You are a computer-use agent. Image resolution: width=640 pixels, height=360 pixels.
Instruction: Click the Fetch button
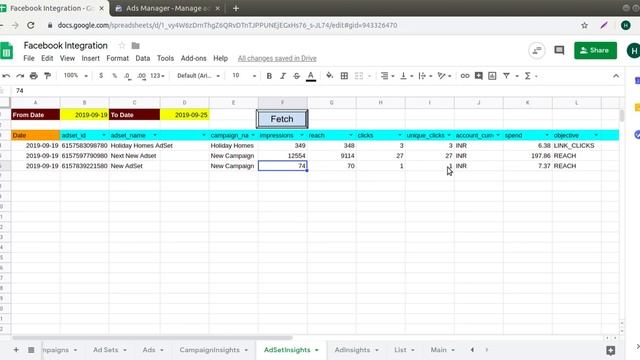pos(282,119)
